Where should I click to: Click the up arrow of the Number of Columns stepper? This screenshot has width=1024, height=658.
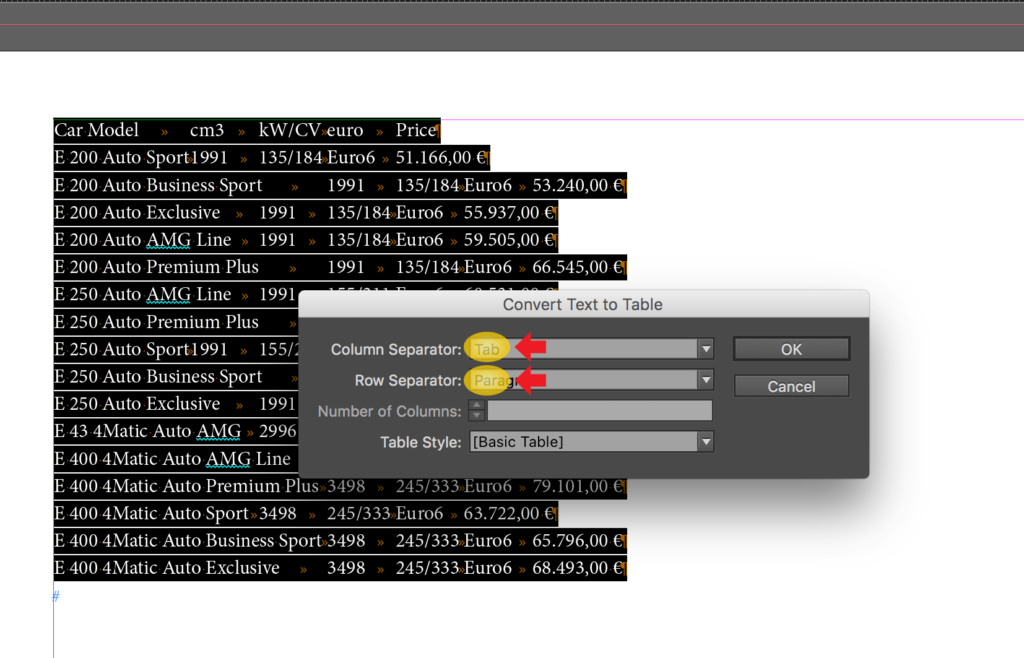tap(476, 405)
